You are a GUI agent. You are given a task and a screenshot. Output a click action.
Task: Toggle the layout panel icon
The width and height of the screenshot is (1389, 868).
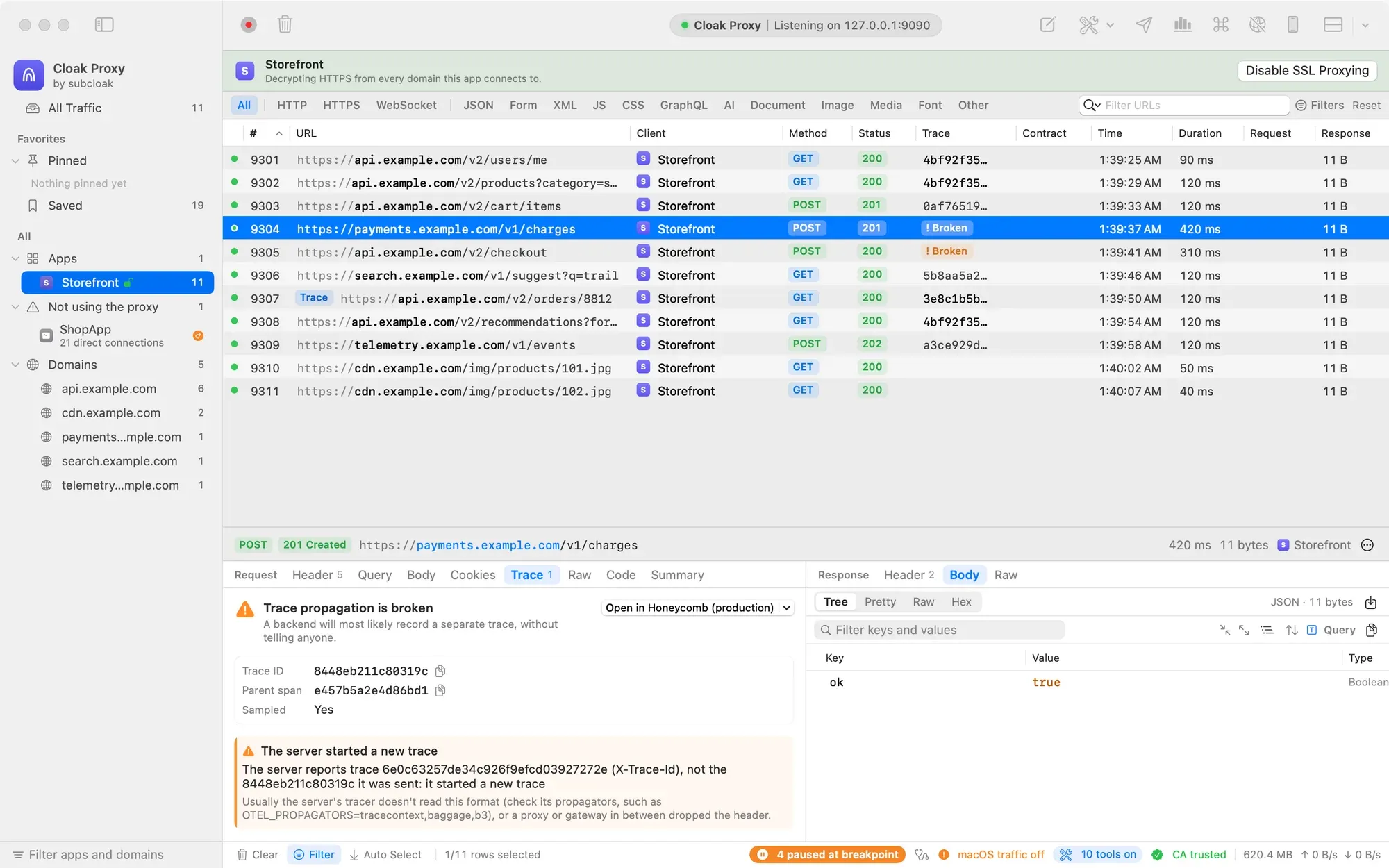pos(1333,25)
